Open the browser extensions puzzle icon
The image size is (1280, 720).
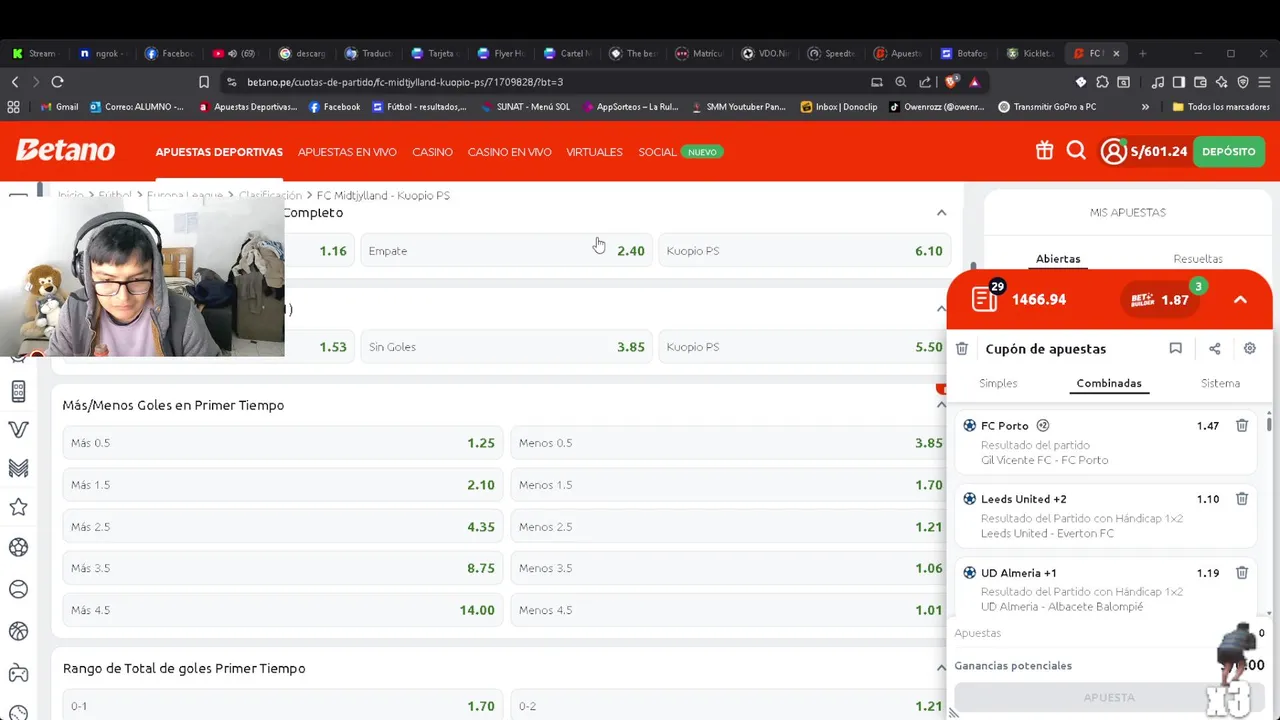click(x=1102, y=82)
